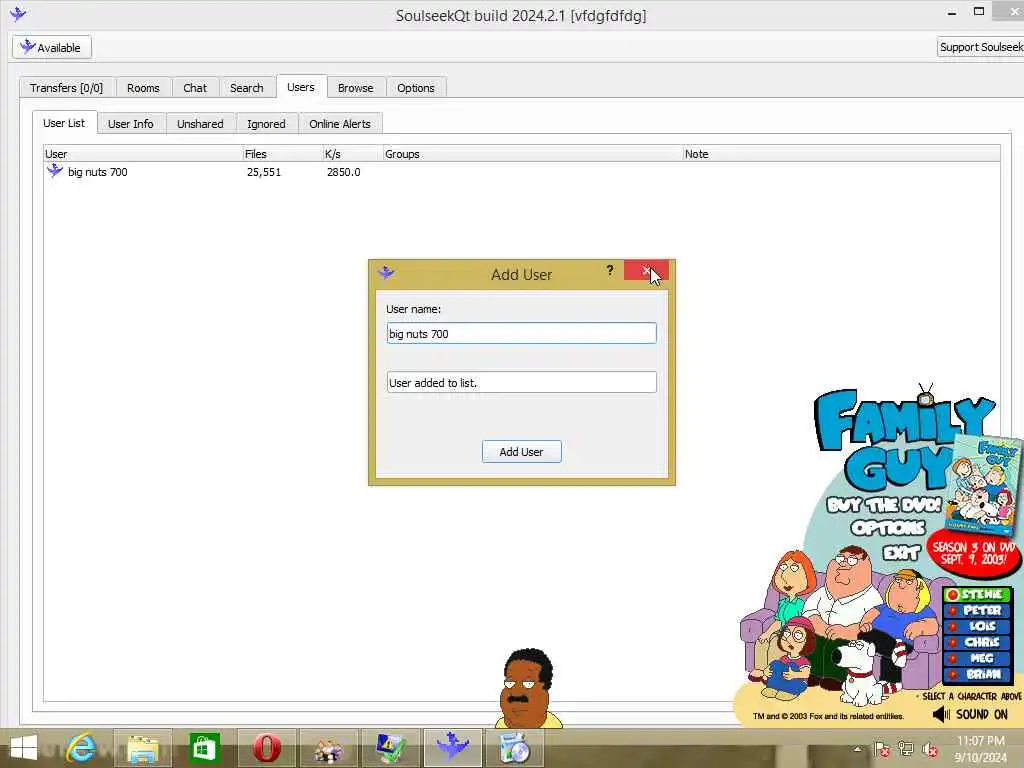This screenshot has height=768, width=1024.
Task: Sort list by K/s column header
Action: click(353, 154)
